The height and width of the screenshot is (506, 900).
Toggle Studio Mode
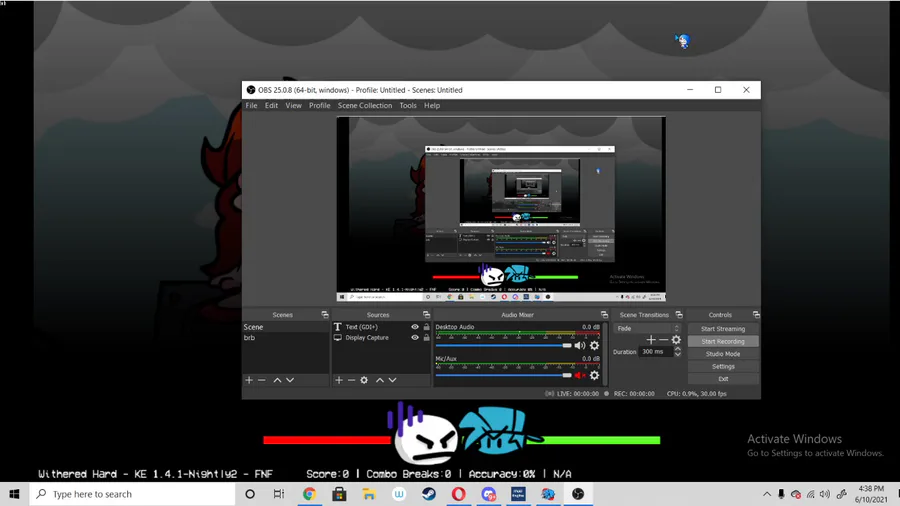tap(723, 354)
